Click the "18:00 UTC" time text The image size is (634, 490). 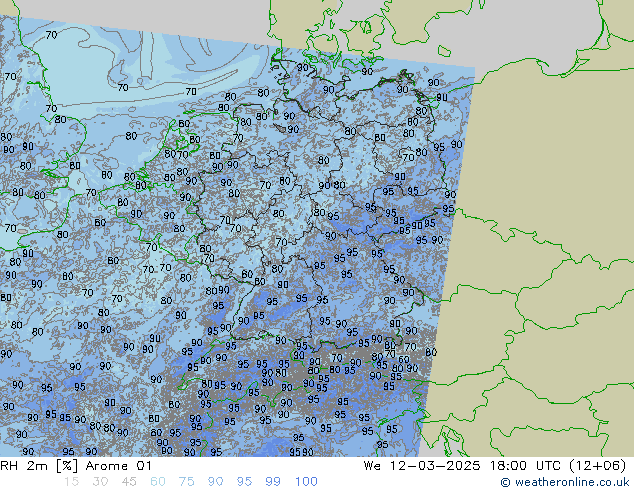tap(525, 466)
